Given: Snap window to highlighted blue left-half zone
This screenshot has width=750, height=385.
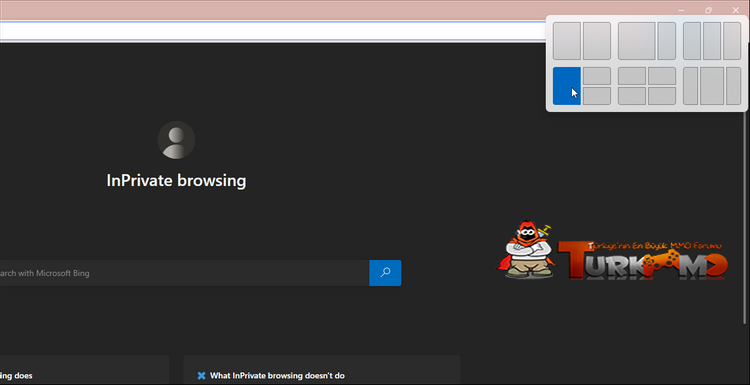Looking at the screenshot, I should click(x=567, y=86).
